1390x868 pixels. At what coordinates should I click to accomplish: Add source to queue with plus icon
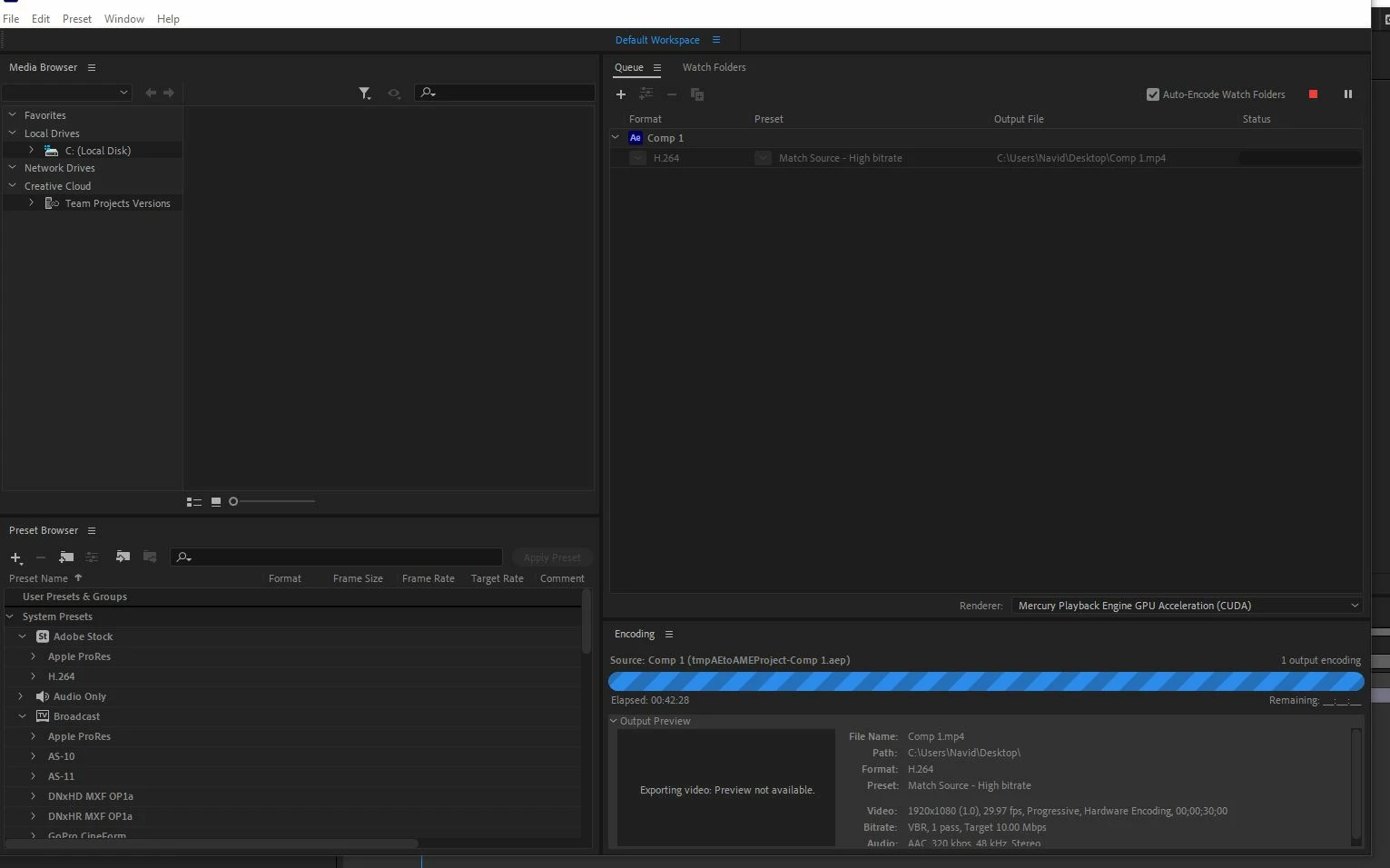click(x=621, y=94)
